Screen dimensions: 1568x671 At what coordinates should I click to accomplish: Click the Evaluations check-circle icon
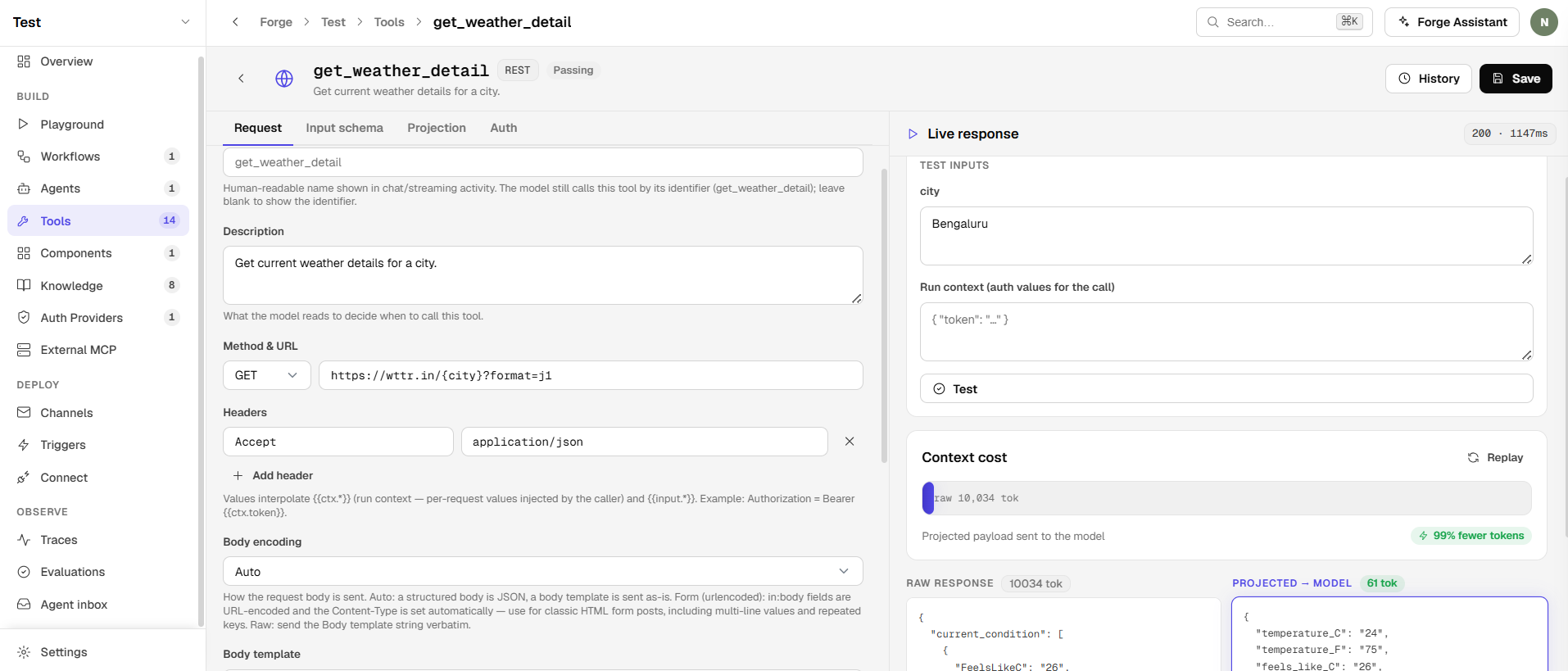click(24, 572)
